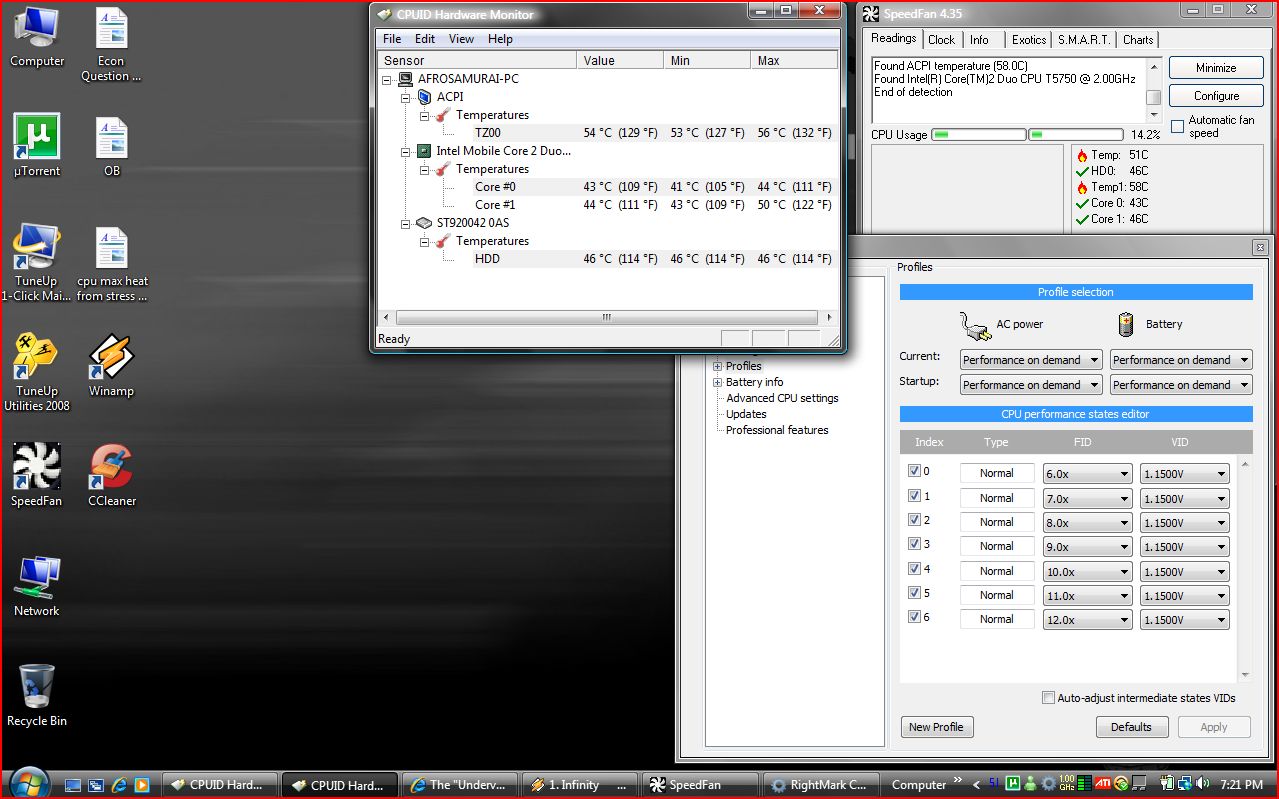Open Windows Media Player from Quick Launch

point(142,785)
